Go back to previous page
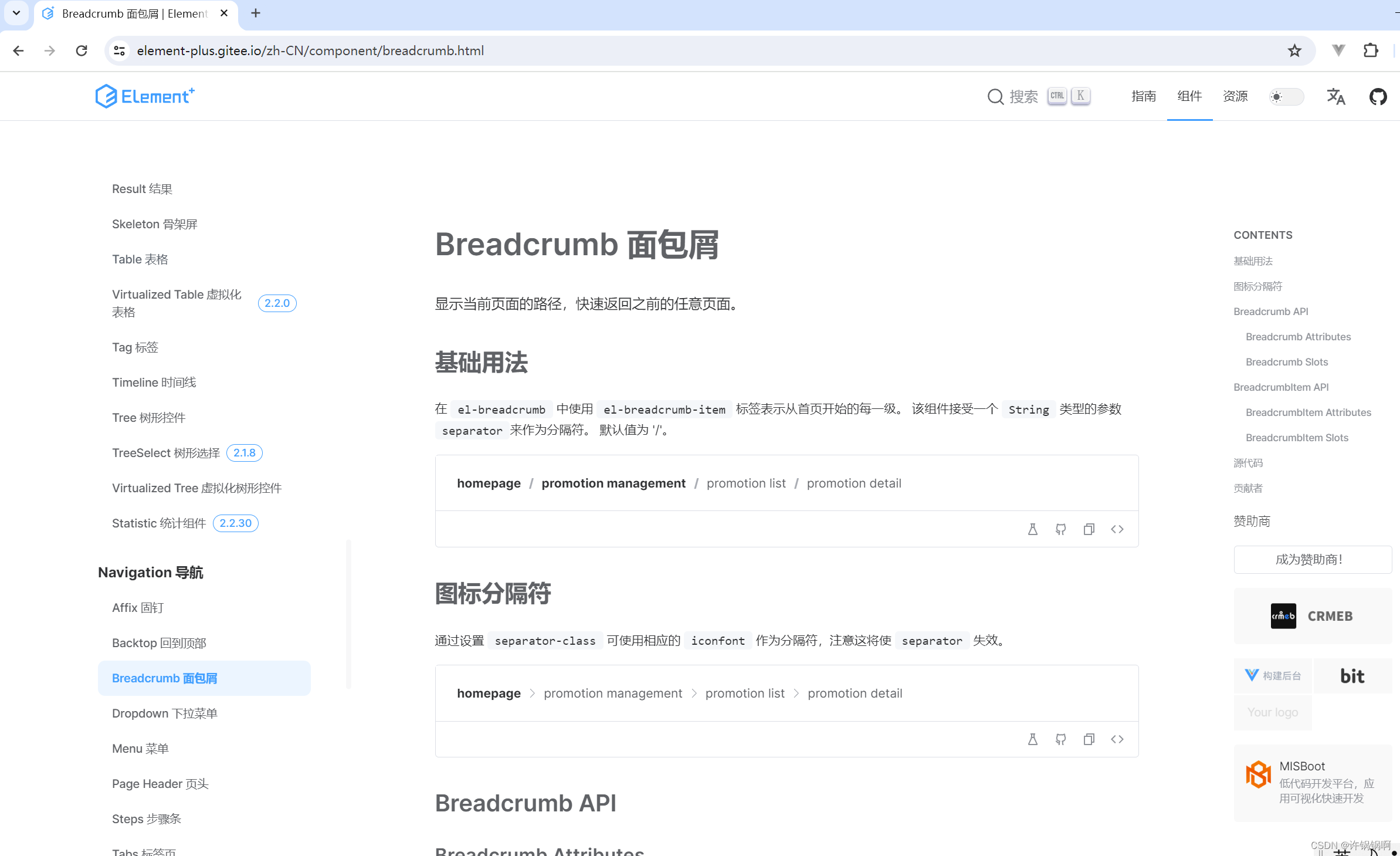Image resolution: width=1400 pixels, height=856 pixels. coord(18,51)
